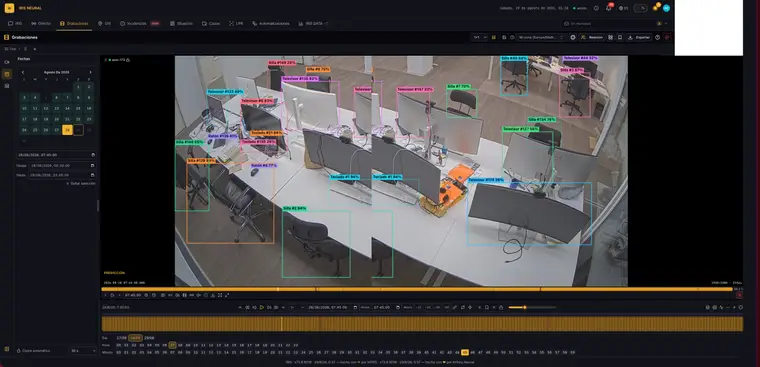Click the help icon beside notifications
The image size is (760, 367).
coord(596,8)
